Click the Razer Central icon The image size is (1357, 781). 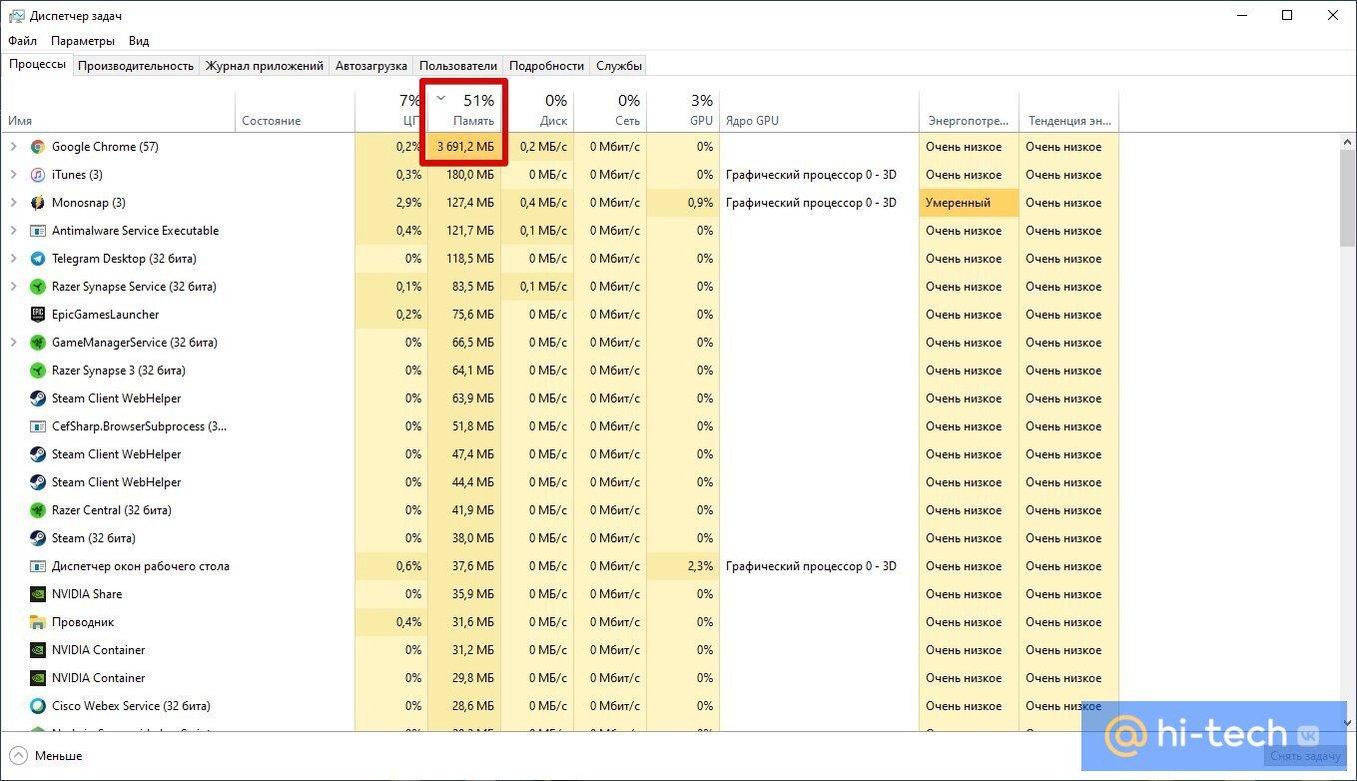pos(38,511)
